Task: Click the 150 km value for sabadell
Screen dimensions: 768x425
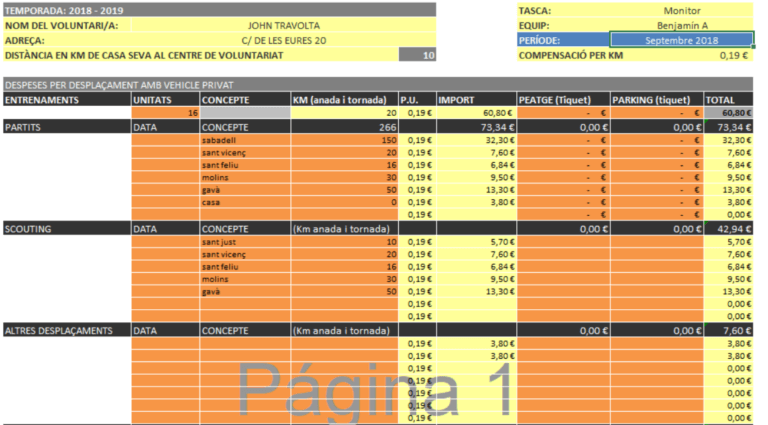Action: pyautogui.click(x=343, y=141)
